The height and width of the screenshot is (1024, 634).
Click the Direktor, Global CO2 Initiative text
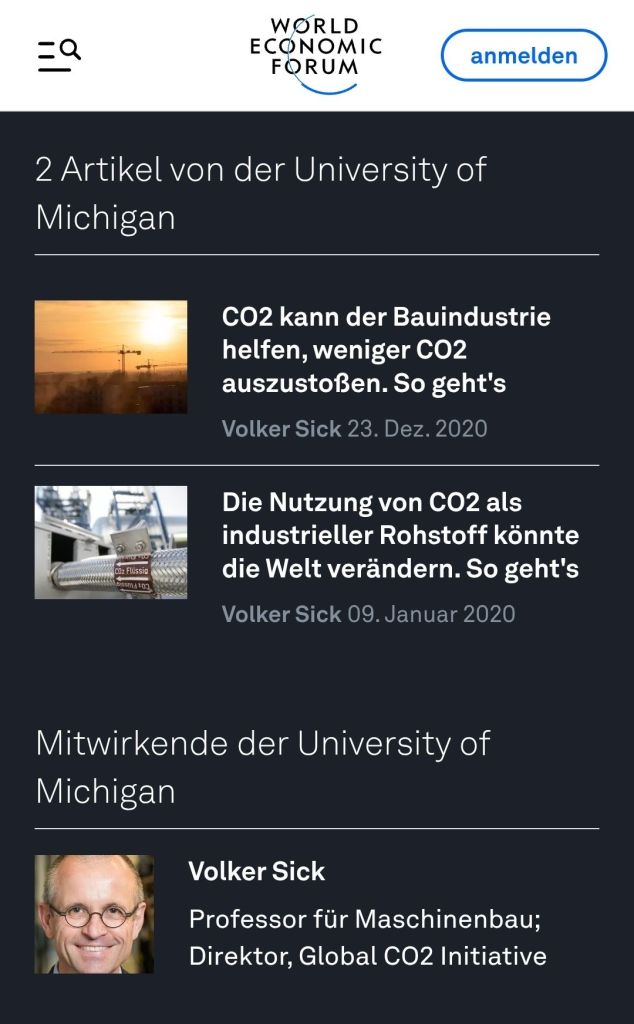(367, 956)
